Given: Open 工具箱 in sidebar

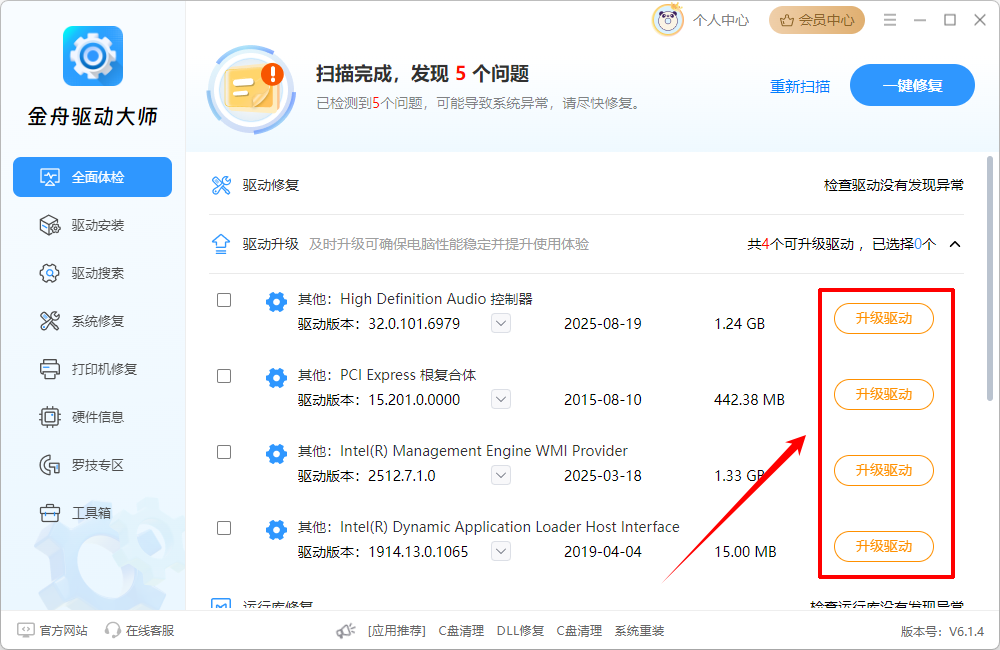Looking at the screenshot, I should (92, 513).
